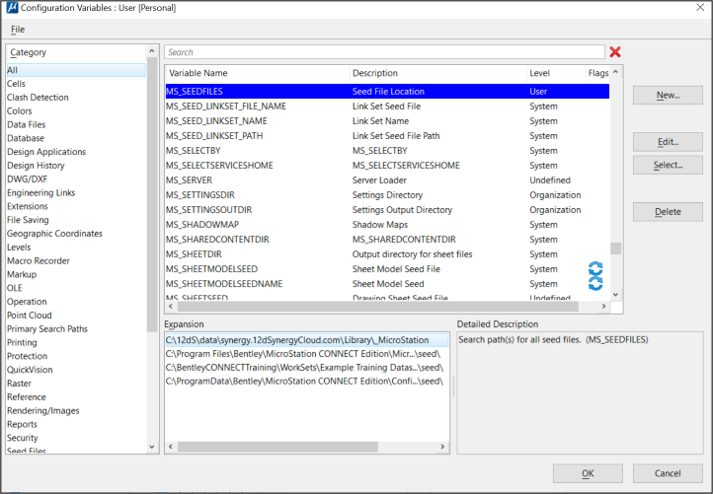713x494 pixels.
Task: Clear the search with the red X icon
Action: (615, 52)
